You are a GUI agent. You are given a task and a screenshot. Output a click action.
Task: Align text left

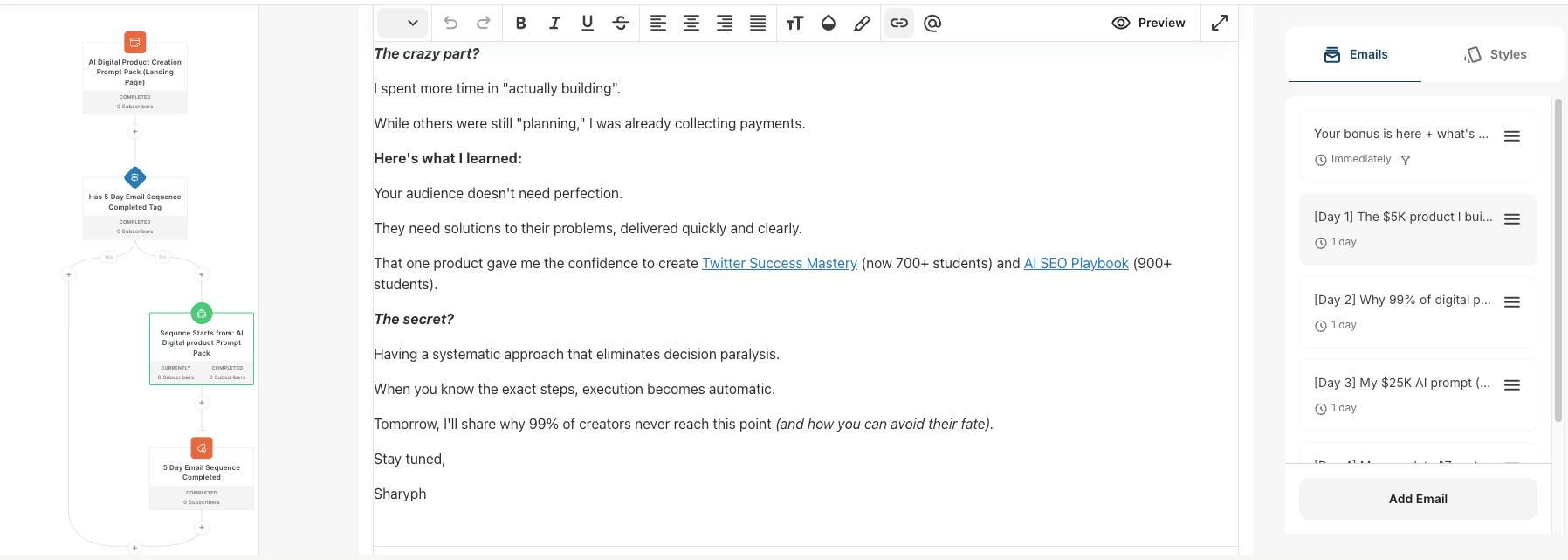(x=658, y=23)
